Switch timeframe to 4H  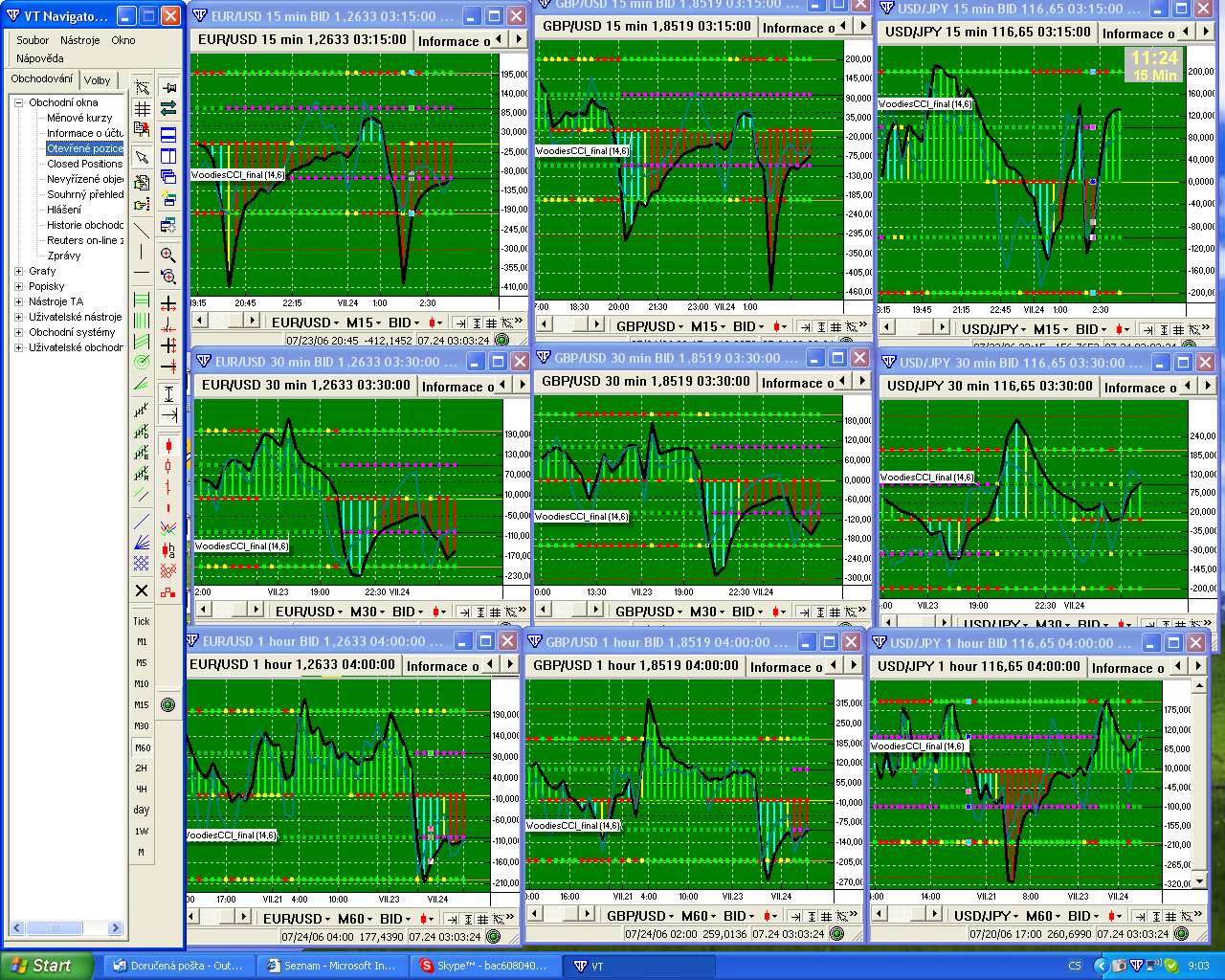[142, 790]
